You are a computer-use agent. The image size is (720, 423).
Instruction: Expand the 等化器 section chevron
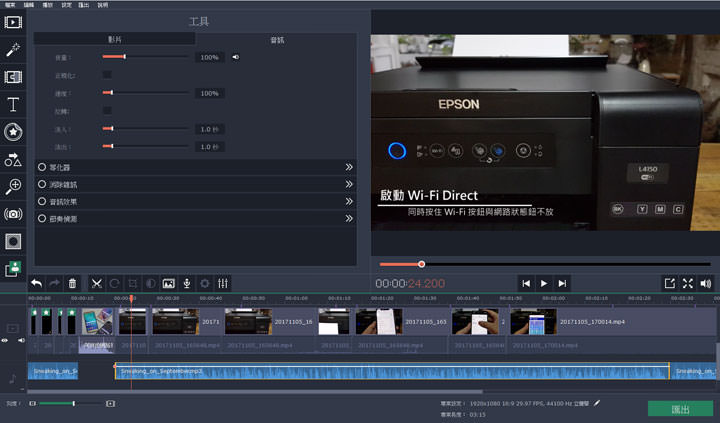(x=349, y=167)
